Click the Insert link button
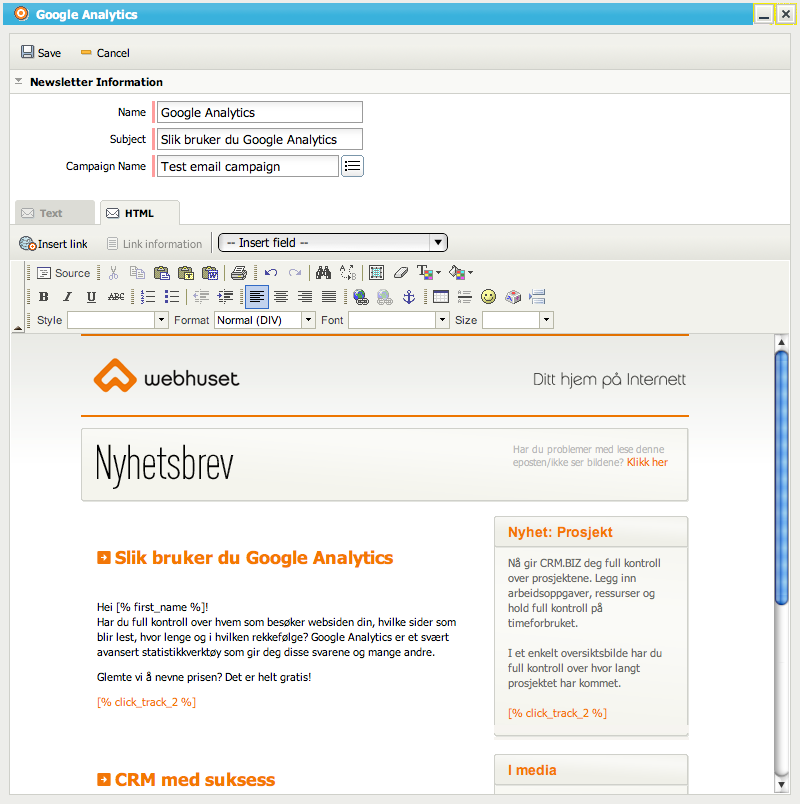Image resolution: width=800 pixels, height=804 pixels. [53, 244]
